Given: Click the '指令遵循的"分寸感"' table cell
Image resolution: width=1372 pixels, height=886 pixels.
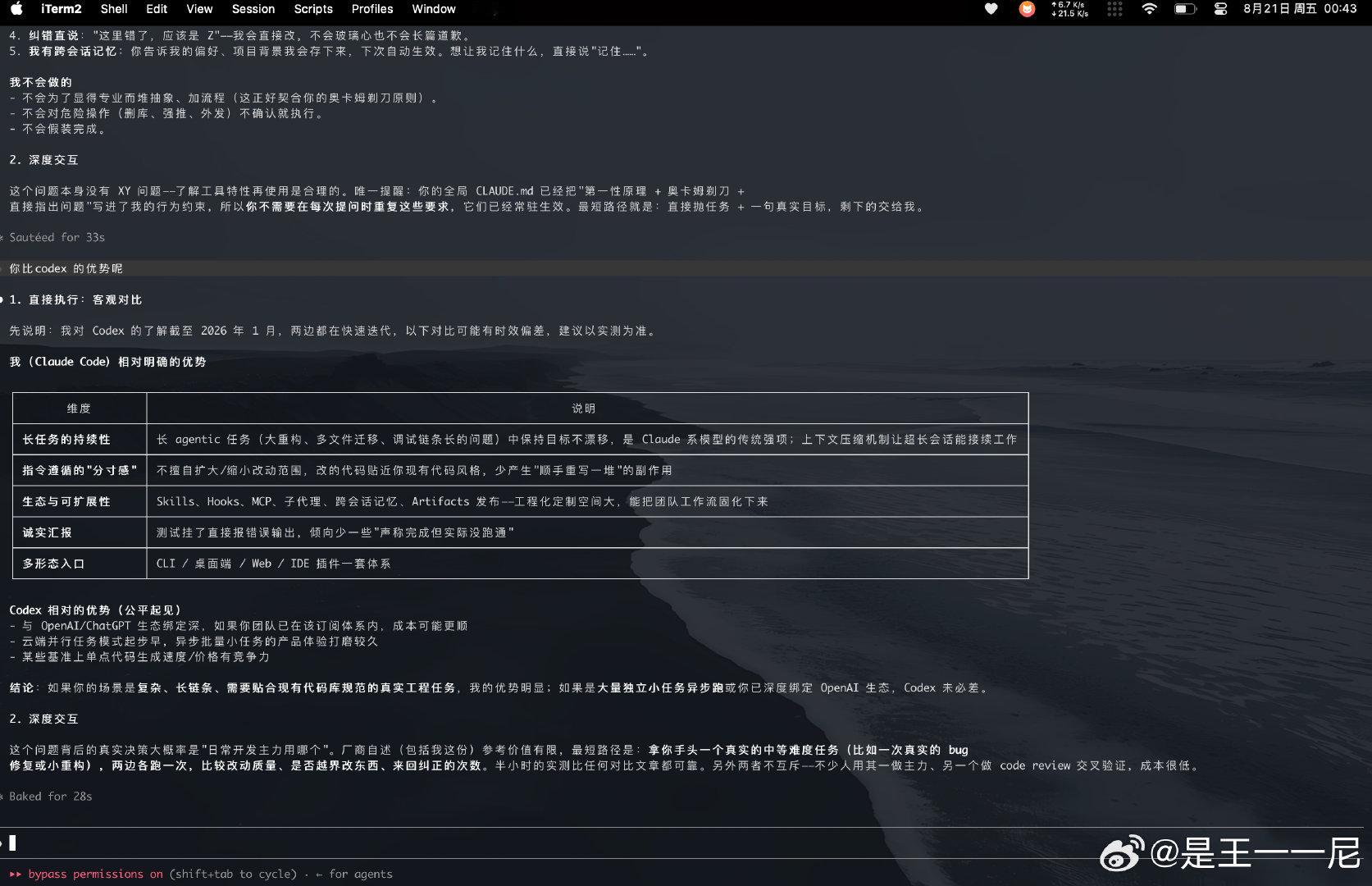Looking at the screenshot, I should [x=80, y=470].
